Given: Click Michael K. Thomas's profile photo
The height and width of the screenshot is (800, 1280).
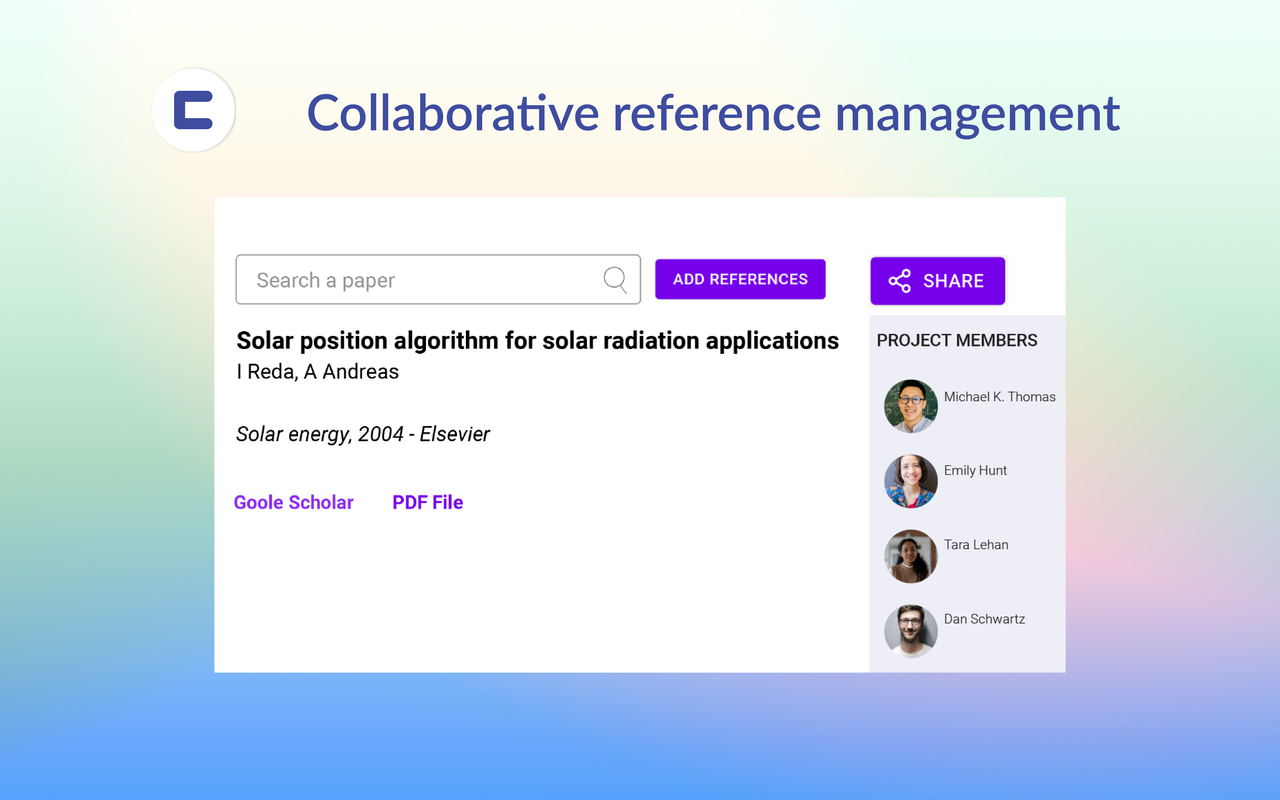Looking at the screenshot, I should [910, 406].
